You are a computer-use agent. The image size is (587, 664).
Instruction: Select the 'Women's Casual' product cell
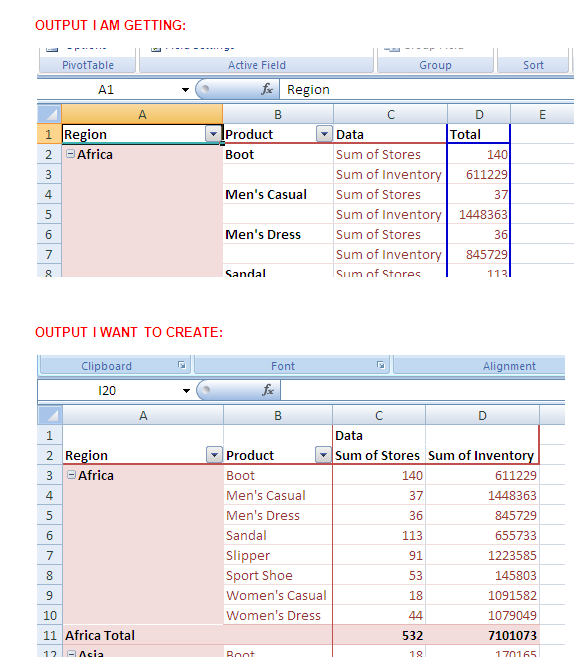coord(278,595)
